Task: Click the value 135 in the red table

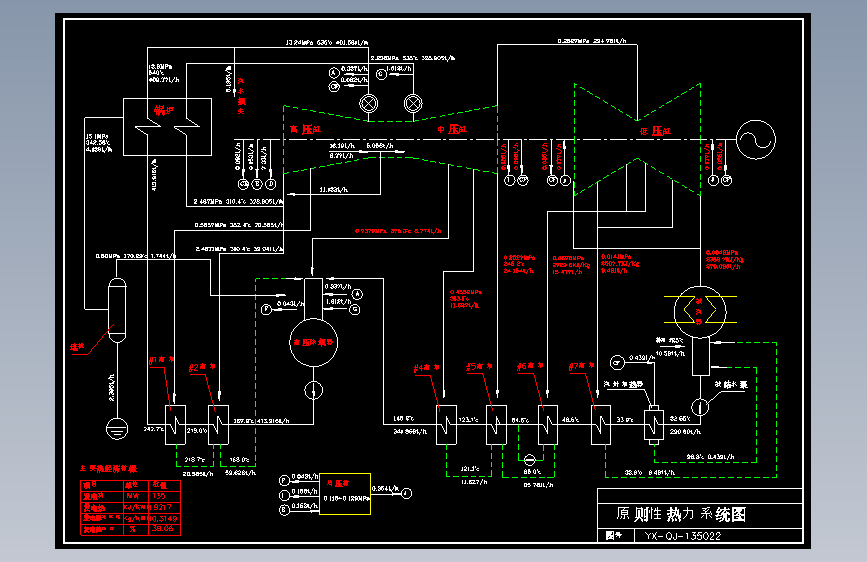Action: 159,496
